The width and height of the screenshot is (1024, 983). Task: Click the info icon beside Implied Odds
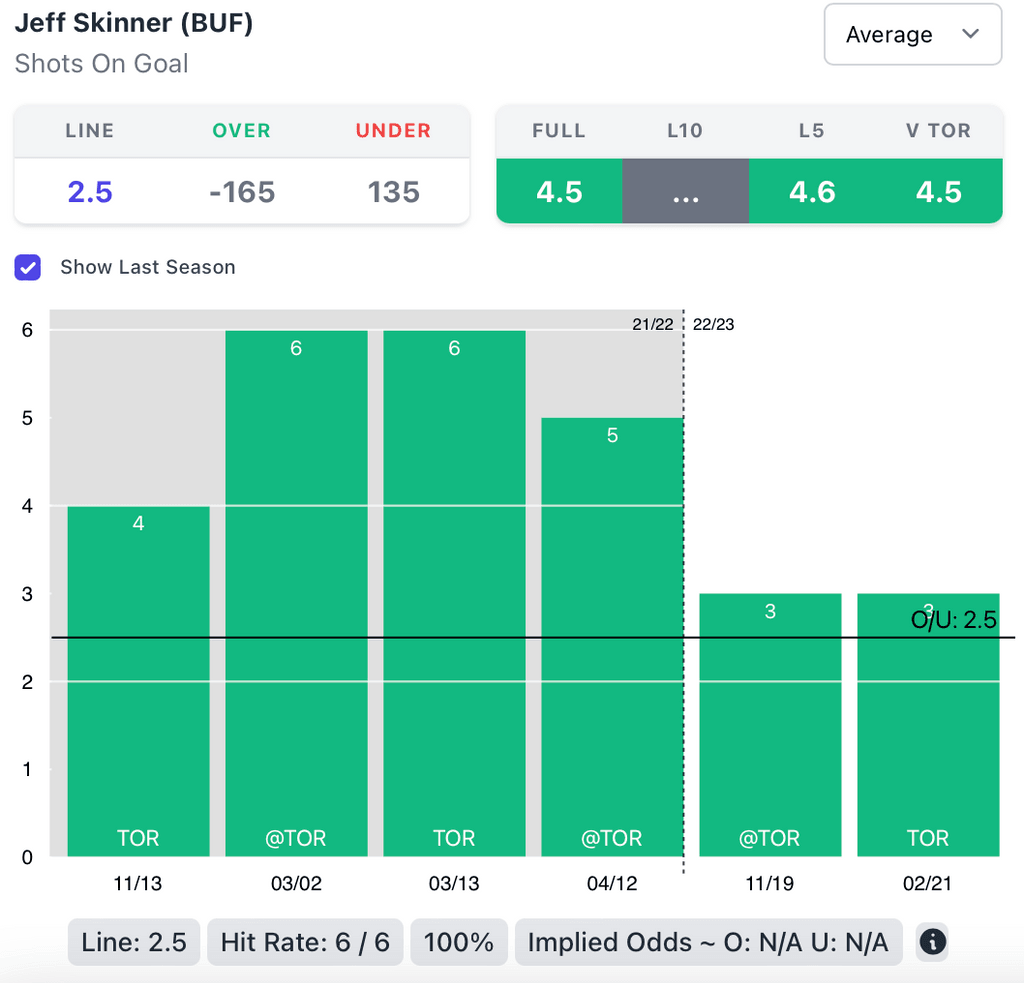932,941
